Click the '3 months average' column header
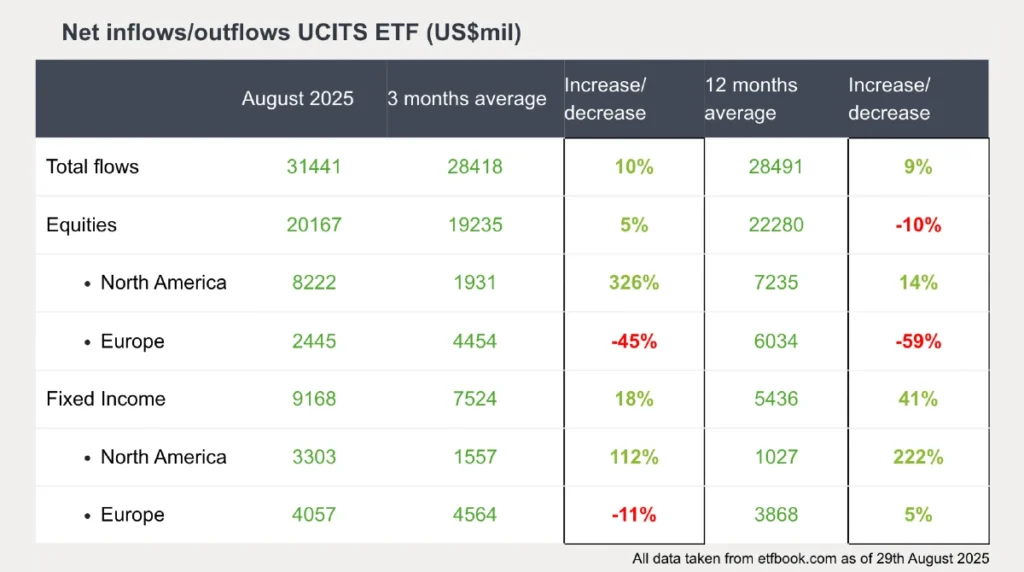Screen dimensions: 1024x572 coord(467,99)
